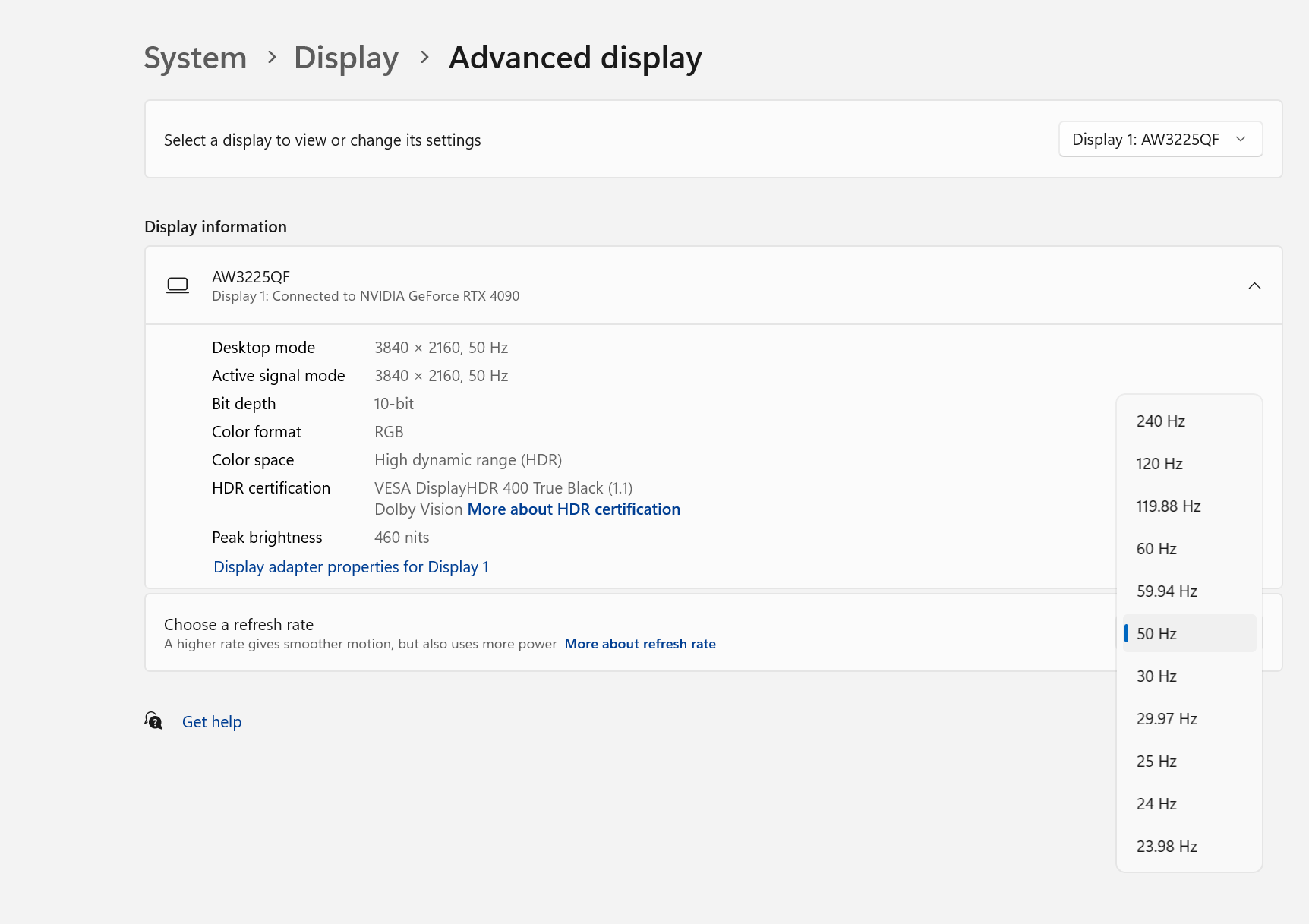Pick 60 Hz refresh rate
The height and width of the screenshot is (924, 1309).
click(1156, 549)
